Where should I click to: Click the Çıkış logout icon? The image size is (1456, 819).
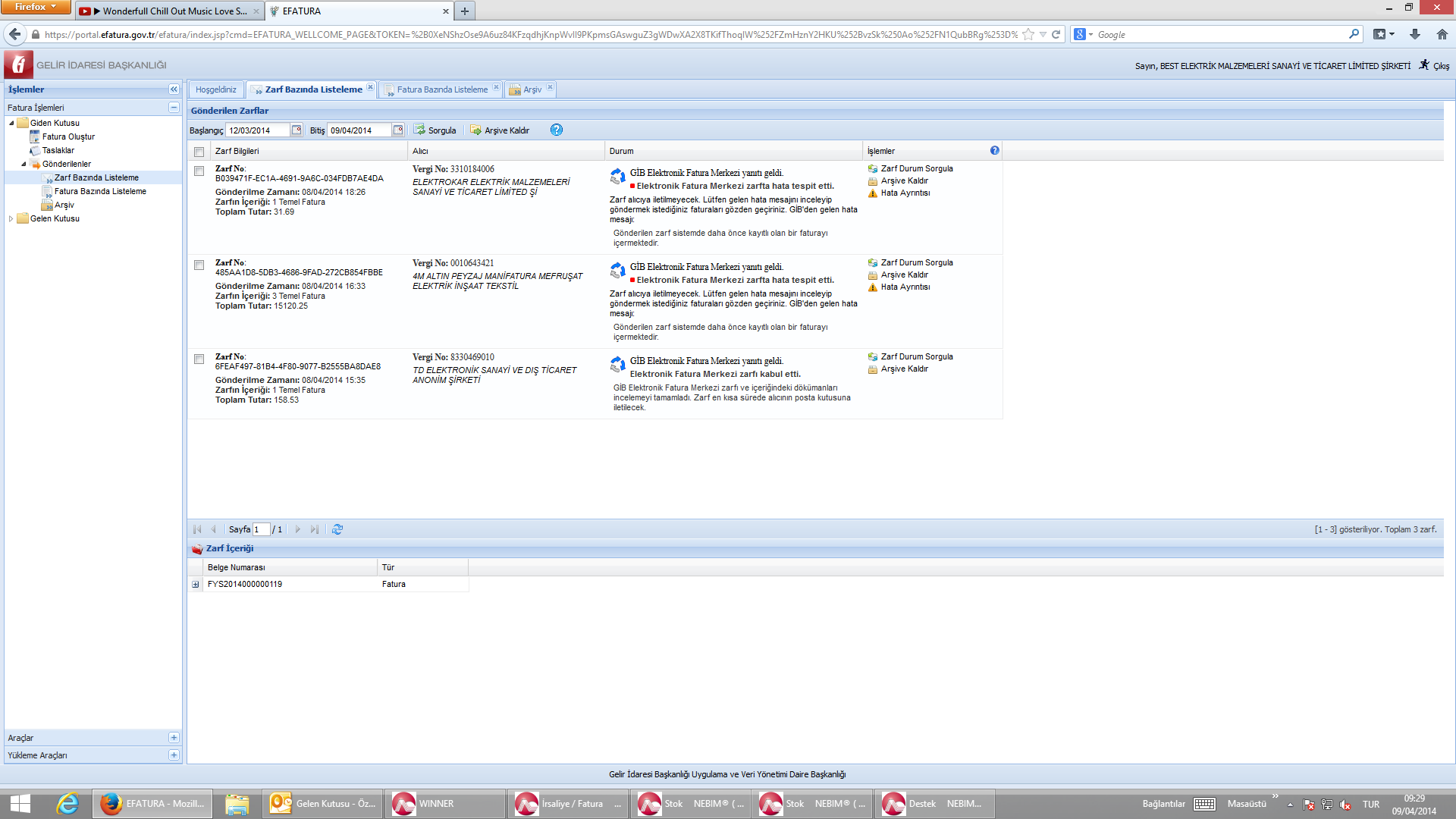[x=1425, y=65]
